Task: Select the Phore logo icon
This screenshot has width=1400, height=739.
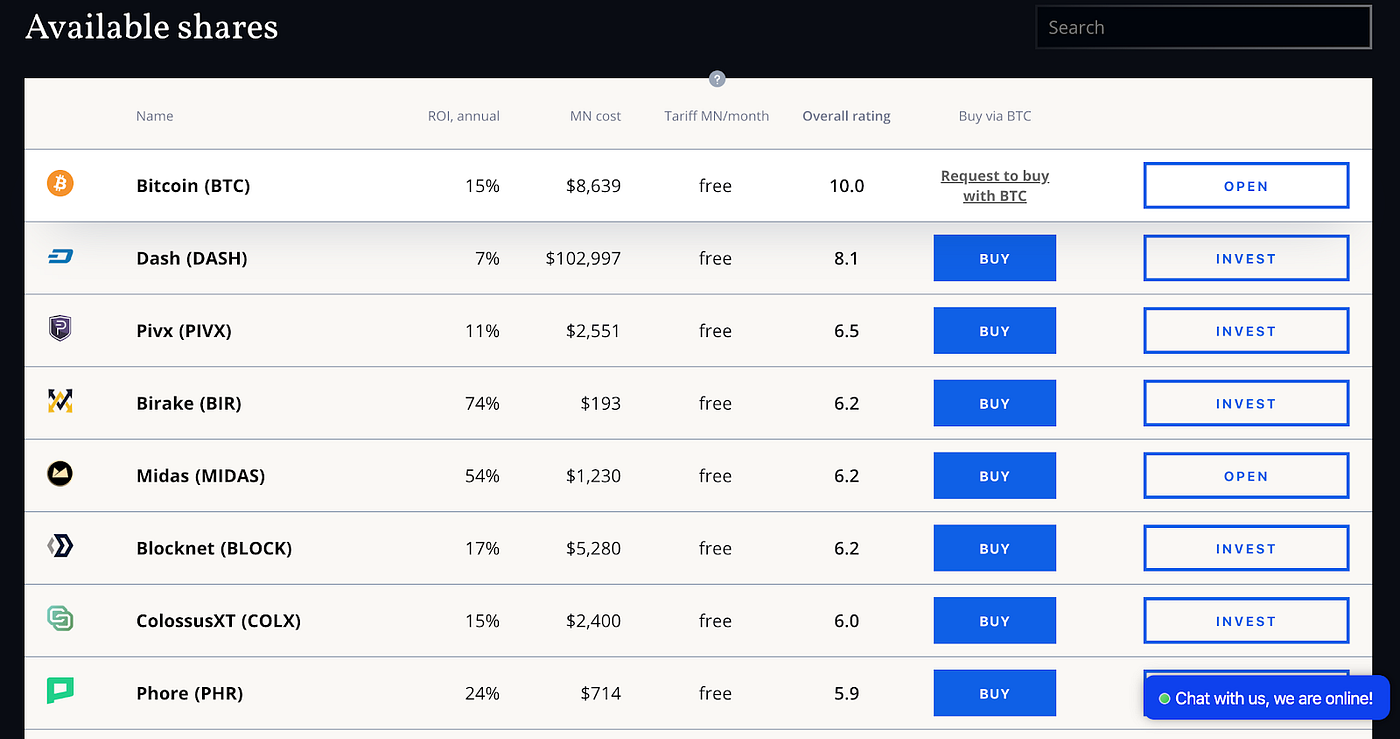Action: [x=59, y=692]
